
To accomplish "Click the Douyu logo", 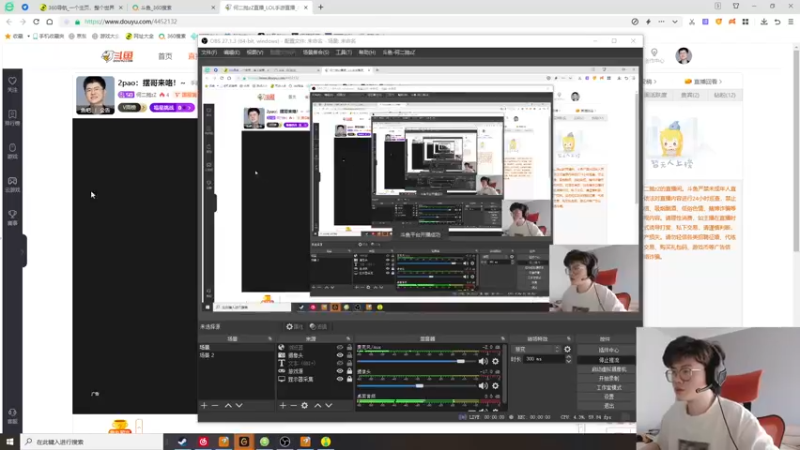I will [117, 56].
